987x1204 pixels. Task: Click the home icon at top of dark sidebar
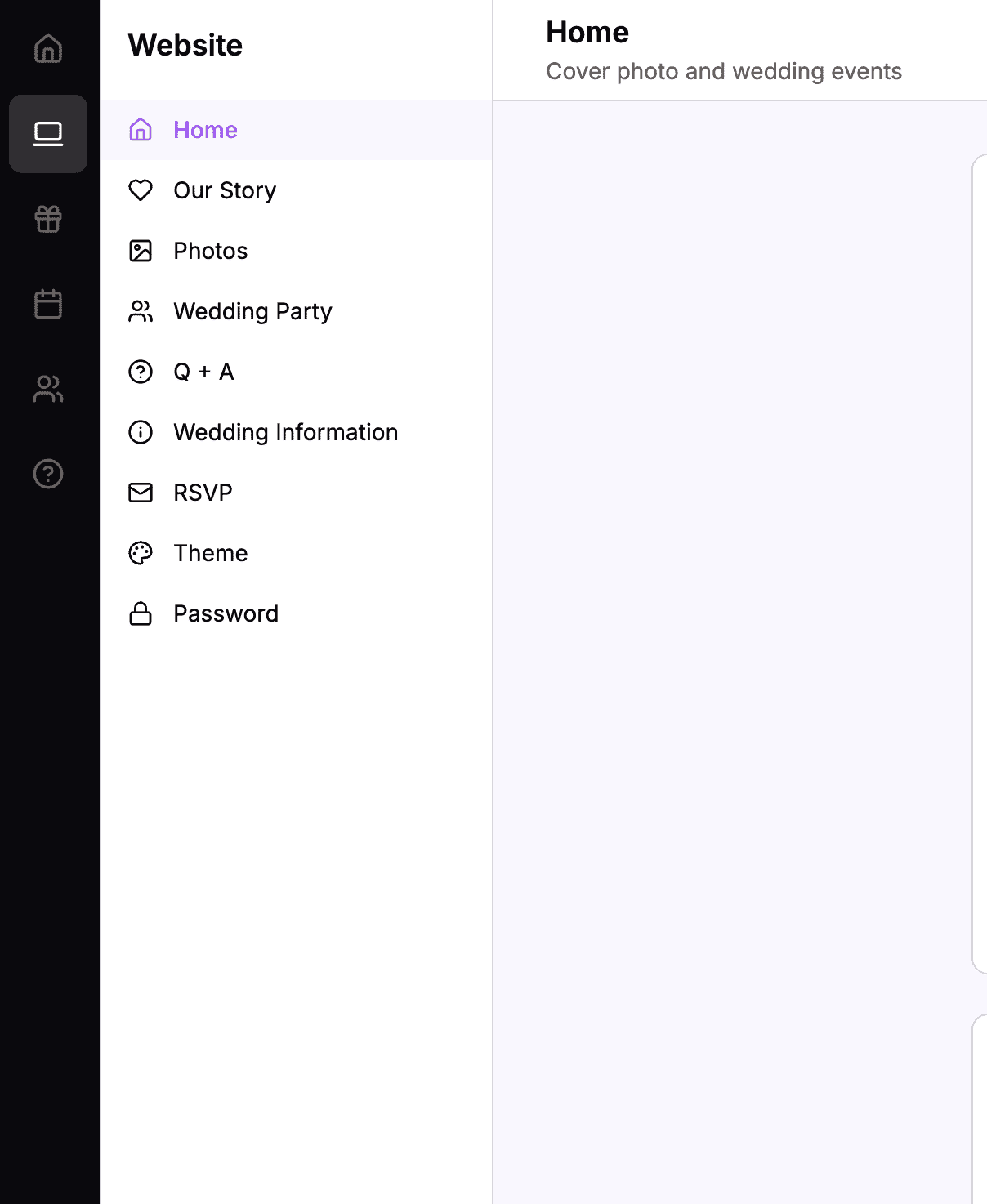[x=47, y=49]
